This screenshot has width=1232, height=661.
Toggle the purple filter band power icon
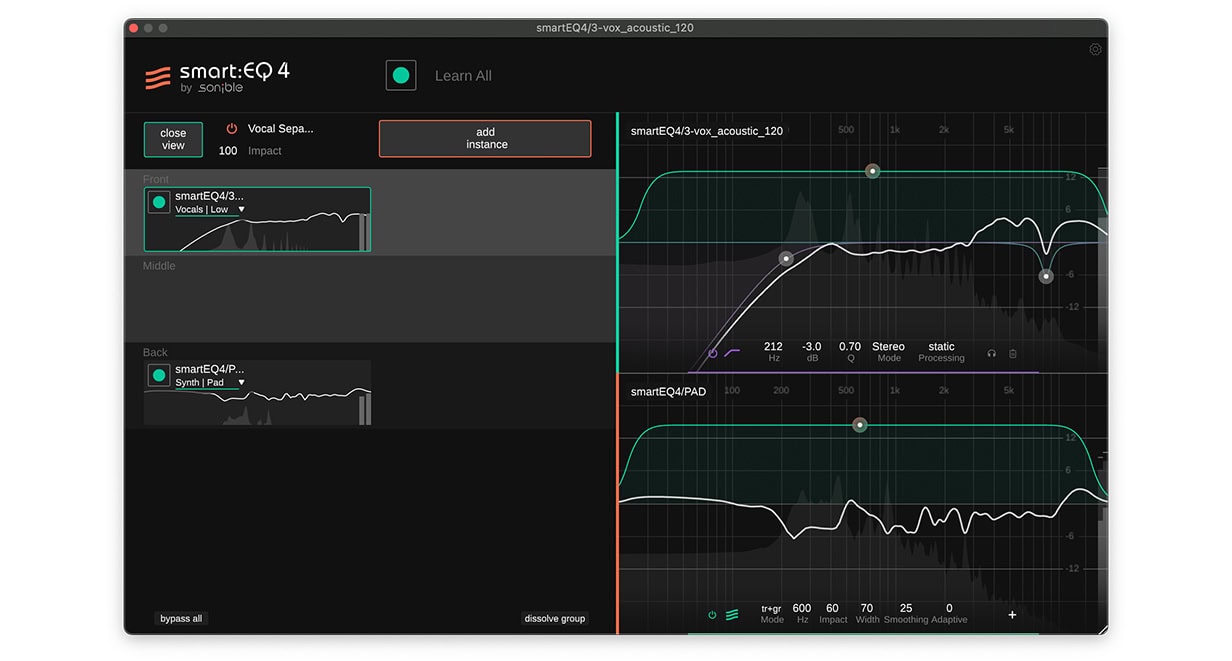tap(713, 353)
